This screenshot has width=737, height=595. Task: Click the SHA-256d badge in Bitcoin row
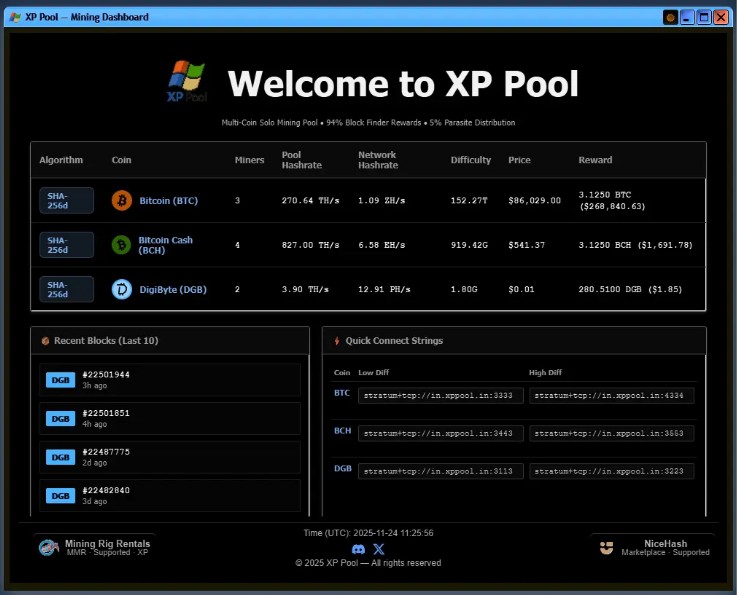pyautogui.click(x=66, y=201)
